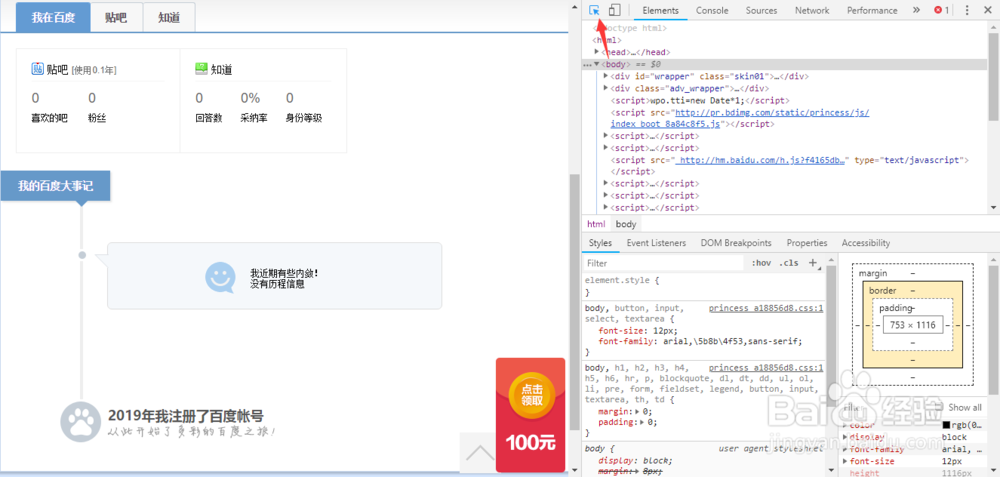The height and width of the screenshot is (477, 1000).
Task: Open the Properties pane
Action: pyautogui.click(x=807, y=243)
